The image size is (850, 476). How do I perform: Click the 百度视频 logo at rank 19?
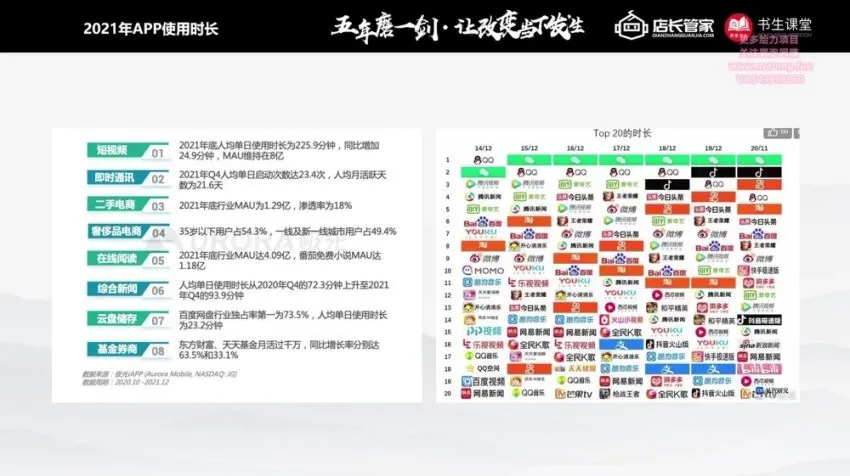click(x=483, y=381)
